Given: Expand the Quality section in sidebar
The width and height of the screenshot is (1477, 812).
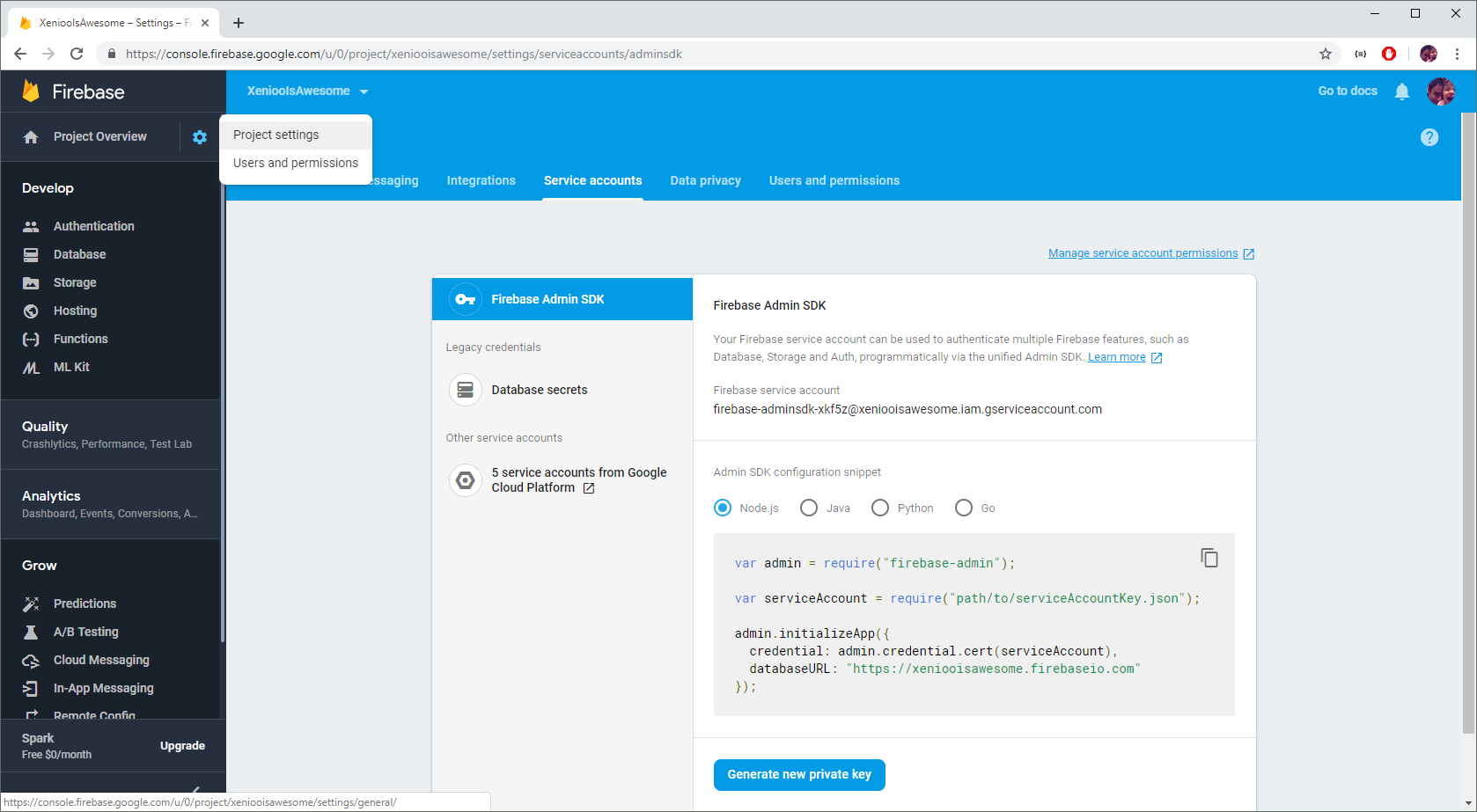Looking at the screenshot, I should point(110,435).
